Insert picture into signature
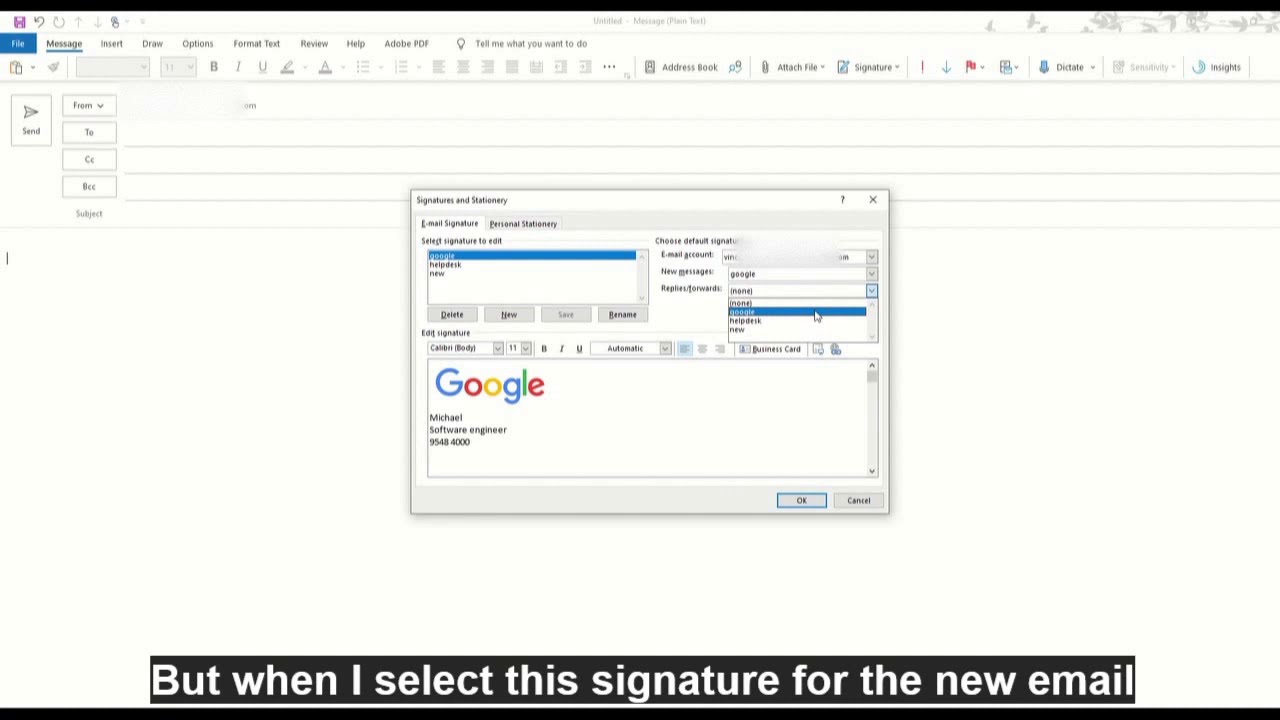Viewport: 1280px width, 720px height. pos(818,349)
